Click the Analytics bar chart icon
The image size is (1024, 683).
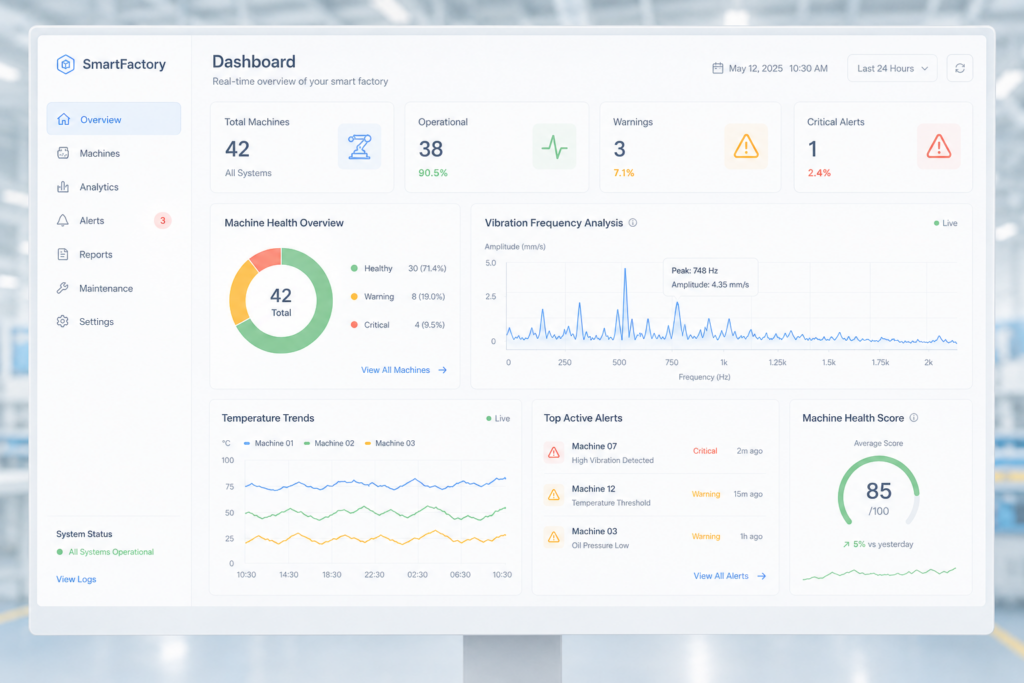coord(63,187)
